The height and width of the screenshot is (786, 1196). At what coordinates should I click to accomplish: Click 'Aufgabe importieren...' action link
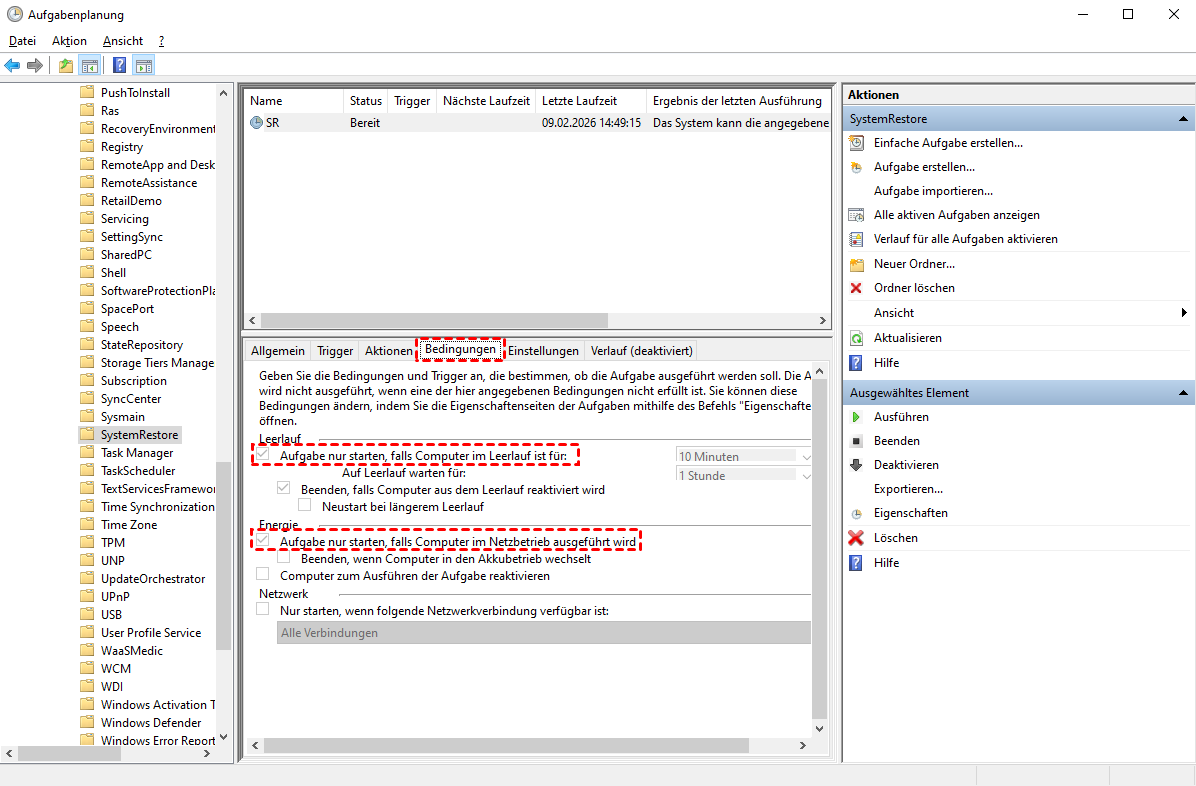point(932,191)
